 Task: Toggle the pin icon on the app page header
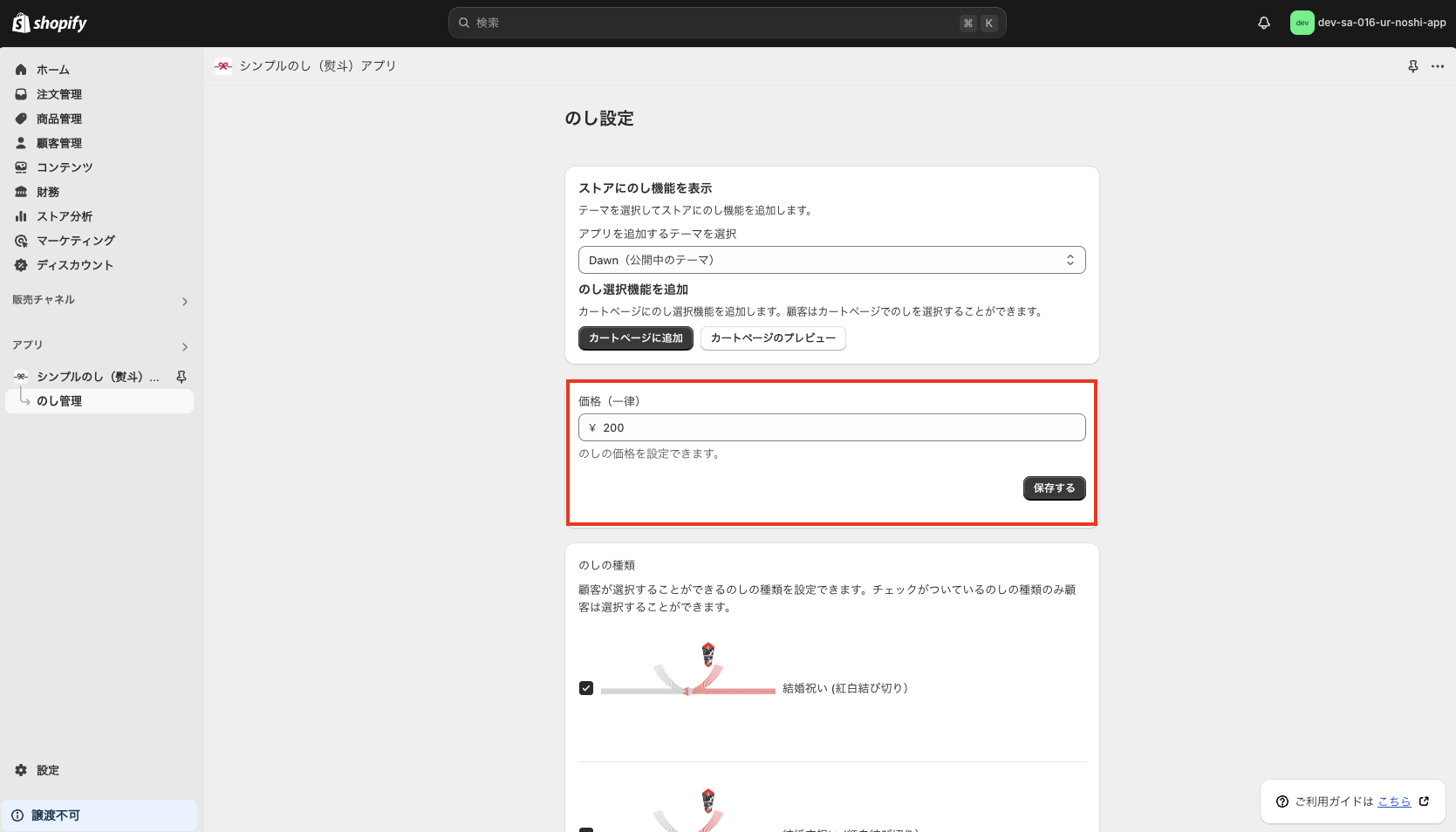(1412, 65)
